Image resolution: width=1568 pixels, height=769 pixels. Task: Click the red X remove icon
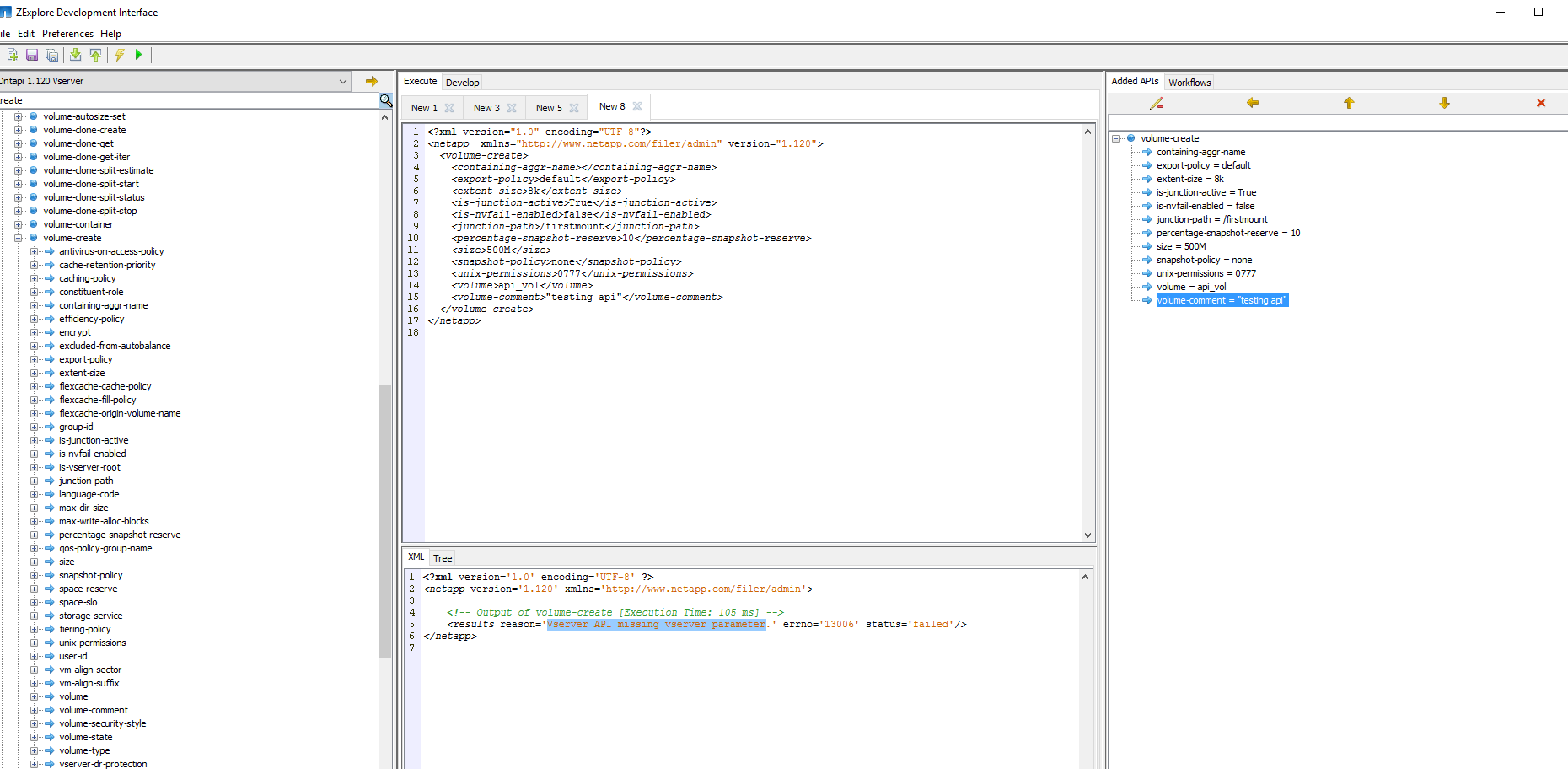(1540, 103)
